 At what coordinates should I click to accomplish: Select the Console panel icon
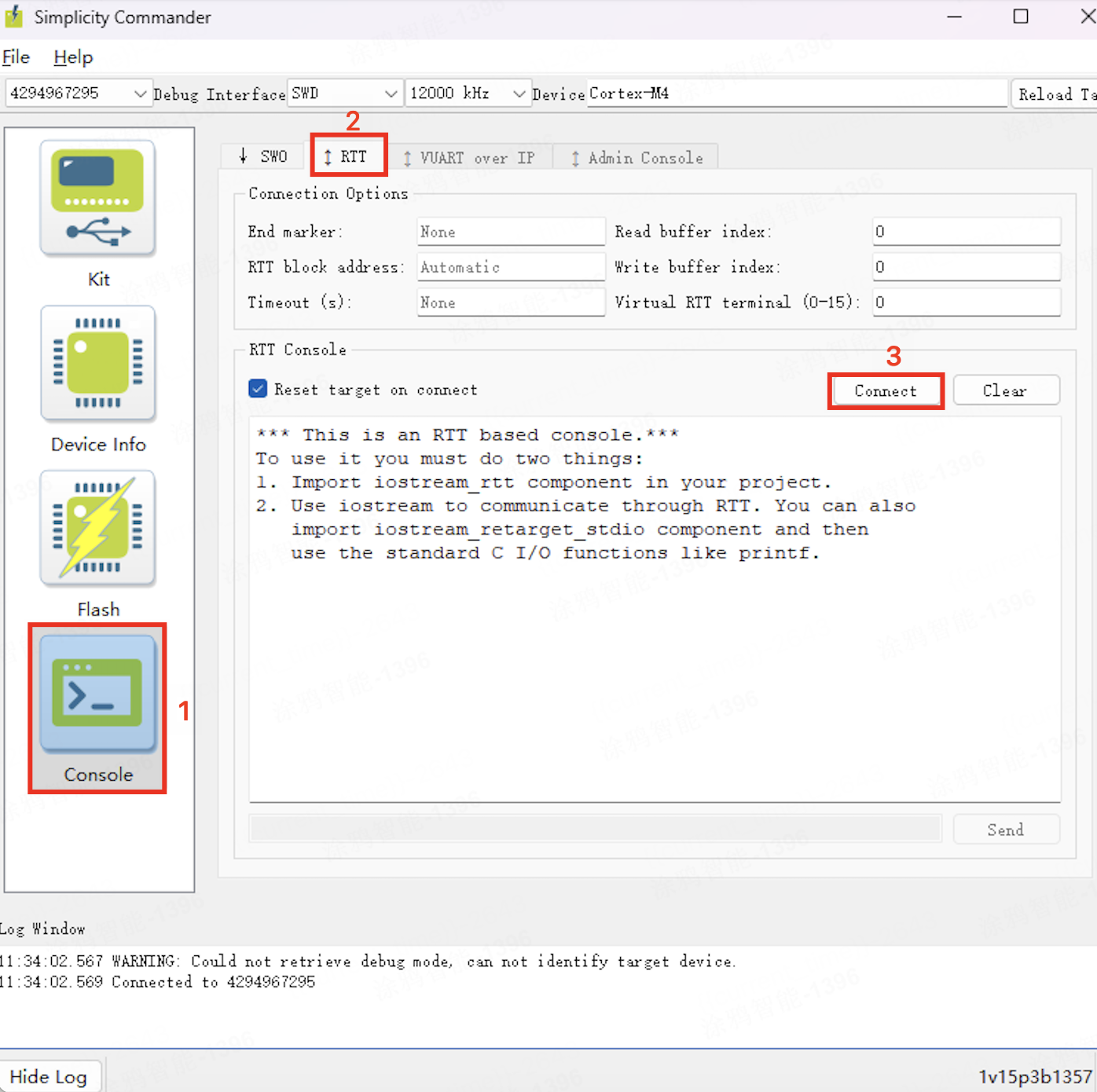pos(98,693)
